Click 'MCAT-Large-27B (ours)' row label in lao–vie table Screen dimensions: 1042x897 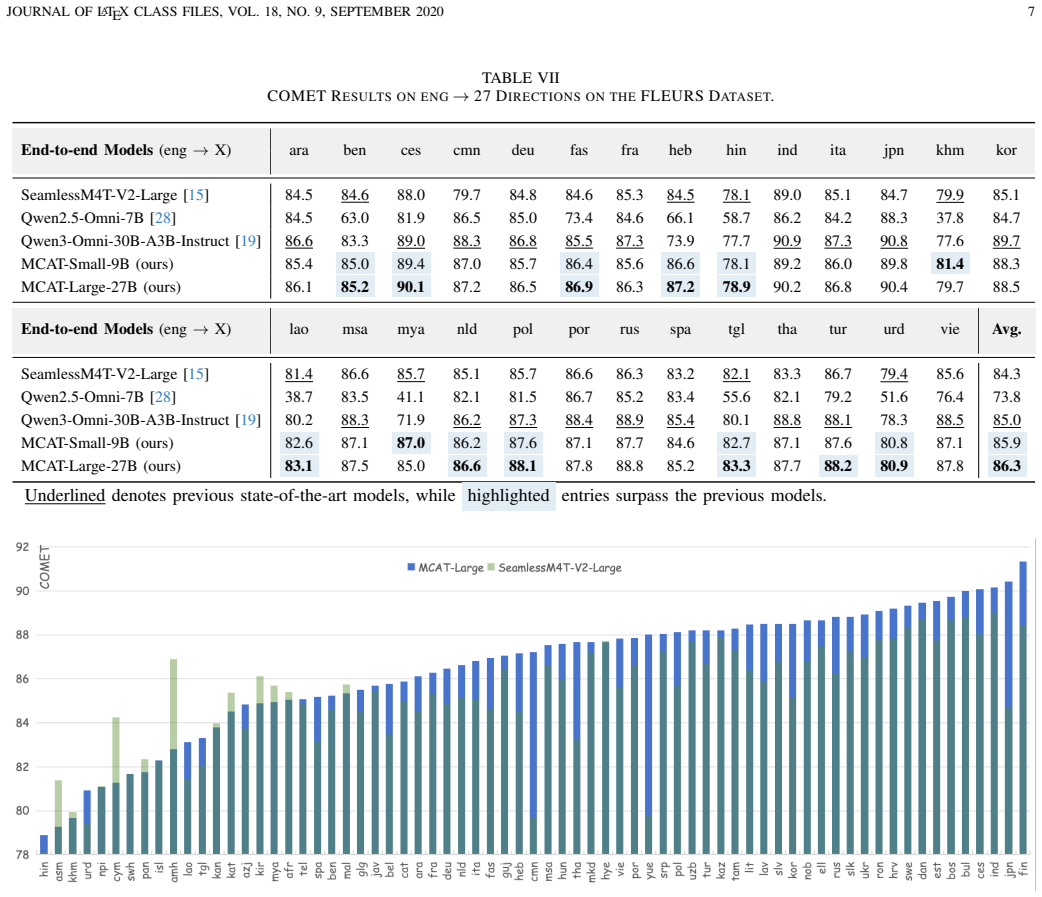pos(100,466)
